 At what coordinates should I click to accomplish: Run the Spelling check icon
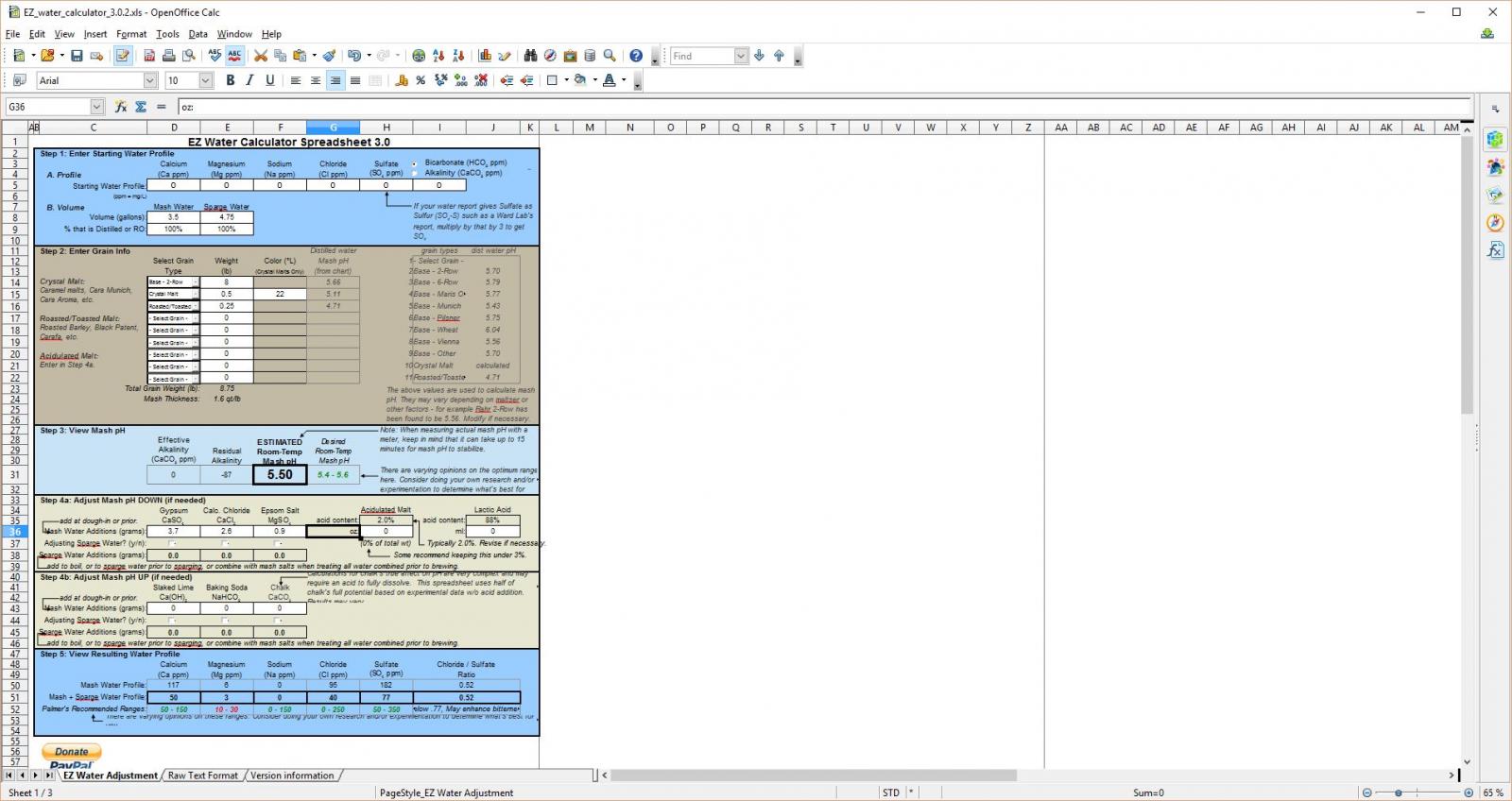(215, 57)
